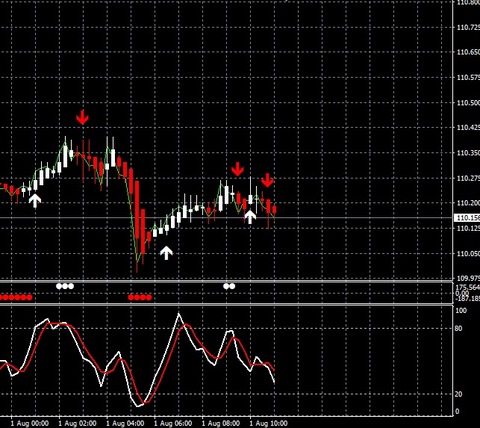
Task: Click the 1 Aug 02:00 time label
Action: click(x=78, y=423)
